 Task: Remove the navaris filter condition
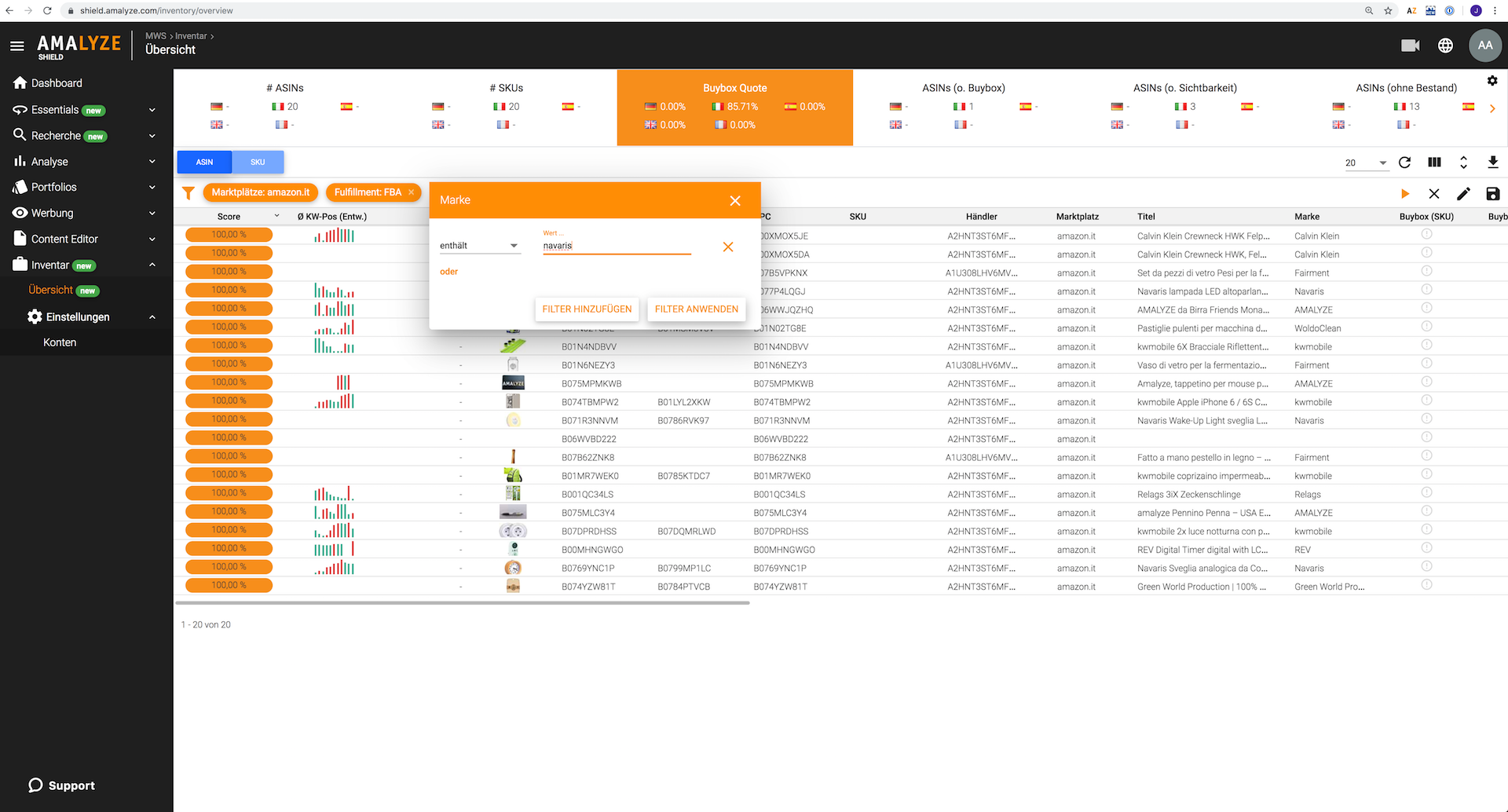728,247
